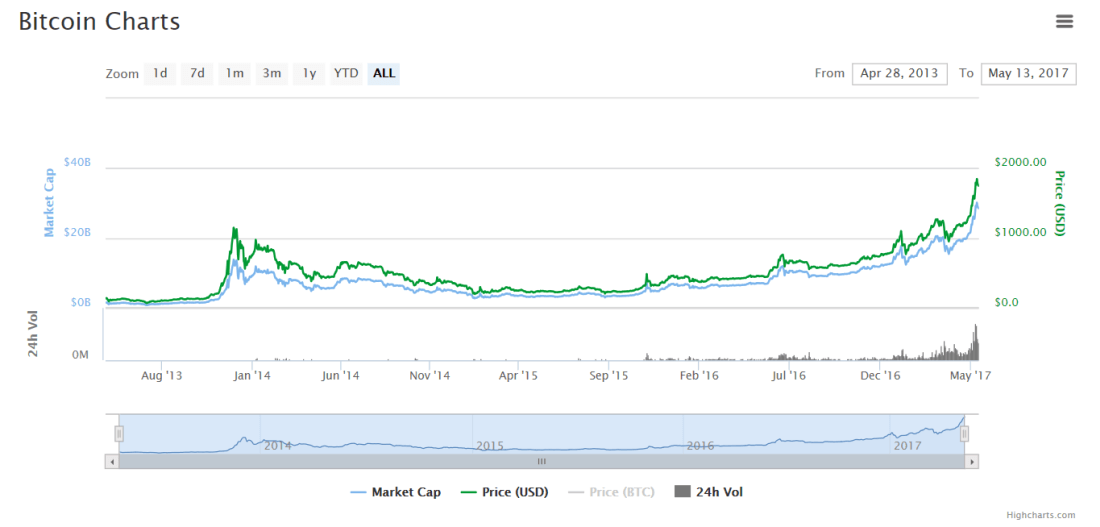The width and height of the screenshot is (1100, 527).
Task: Toggle Price (USD) series in legend
Action: tap(504, 492)
